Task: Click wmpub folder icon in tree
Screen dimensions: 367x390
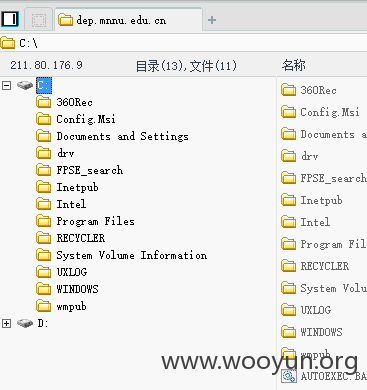Action: [x=44, y=306]
